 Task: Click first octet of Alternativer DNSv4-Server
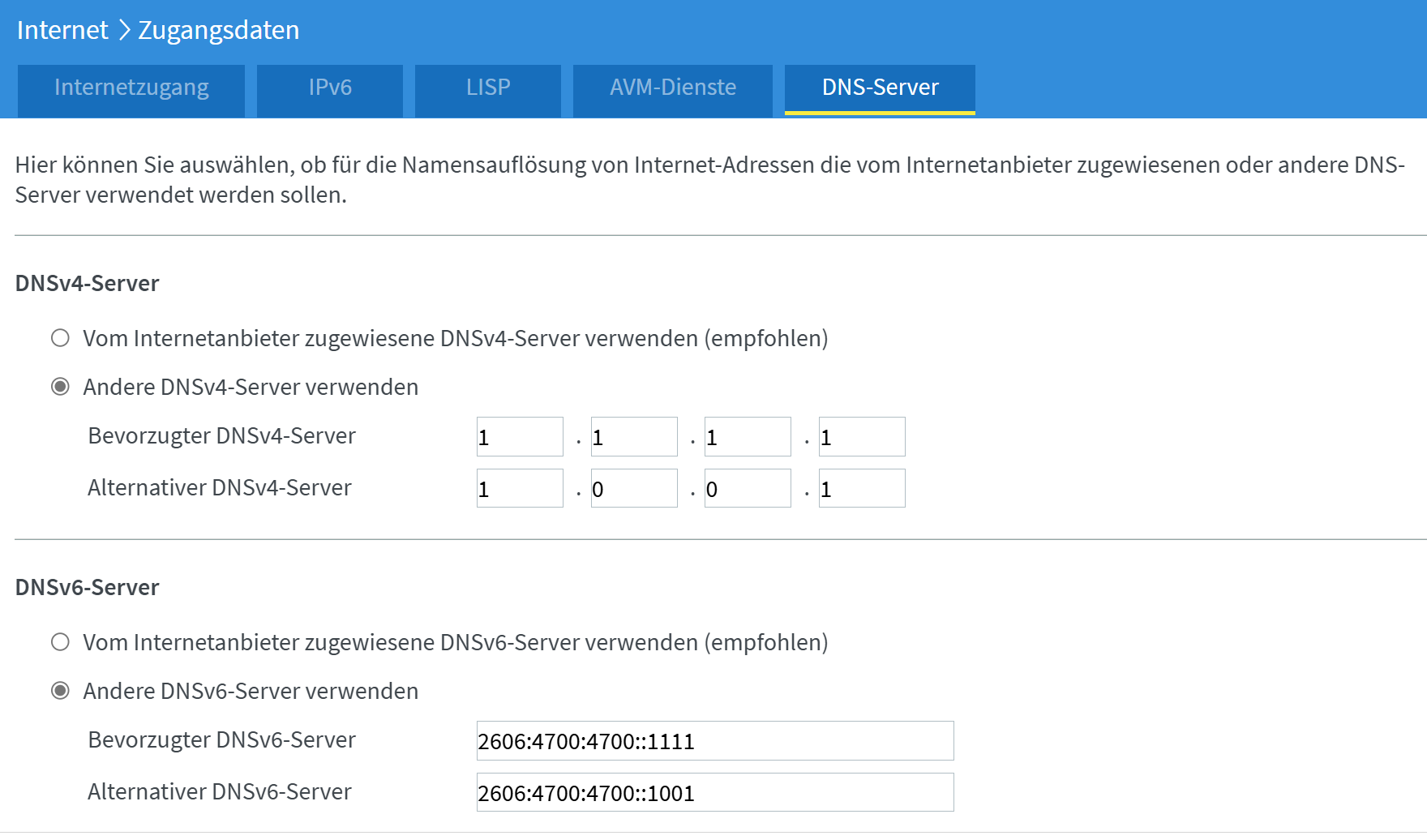(x=520, y=488)
